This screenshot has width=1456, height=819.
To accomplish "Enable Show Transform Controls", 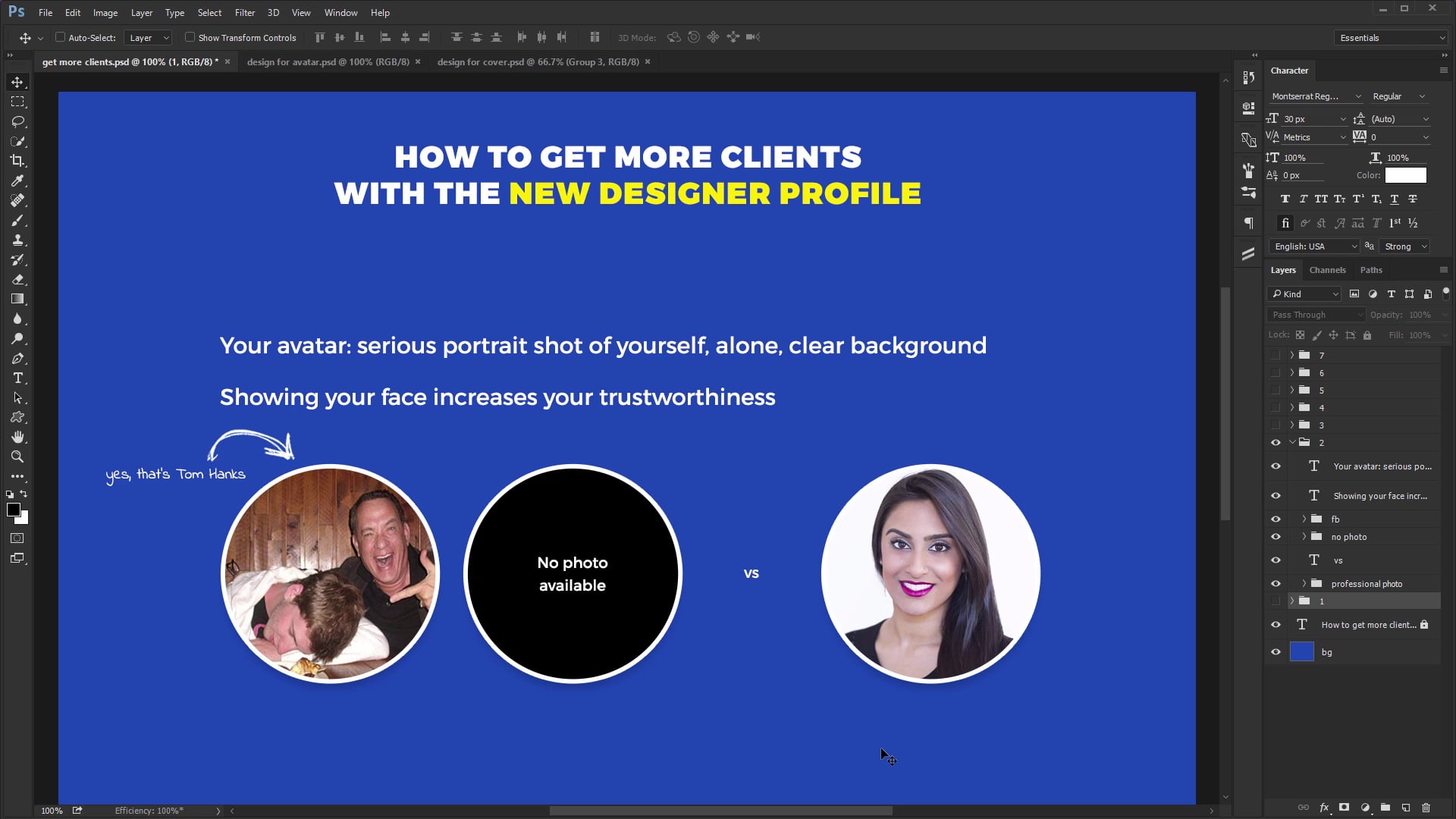I will [190, 37].
